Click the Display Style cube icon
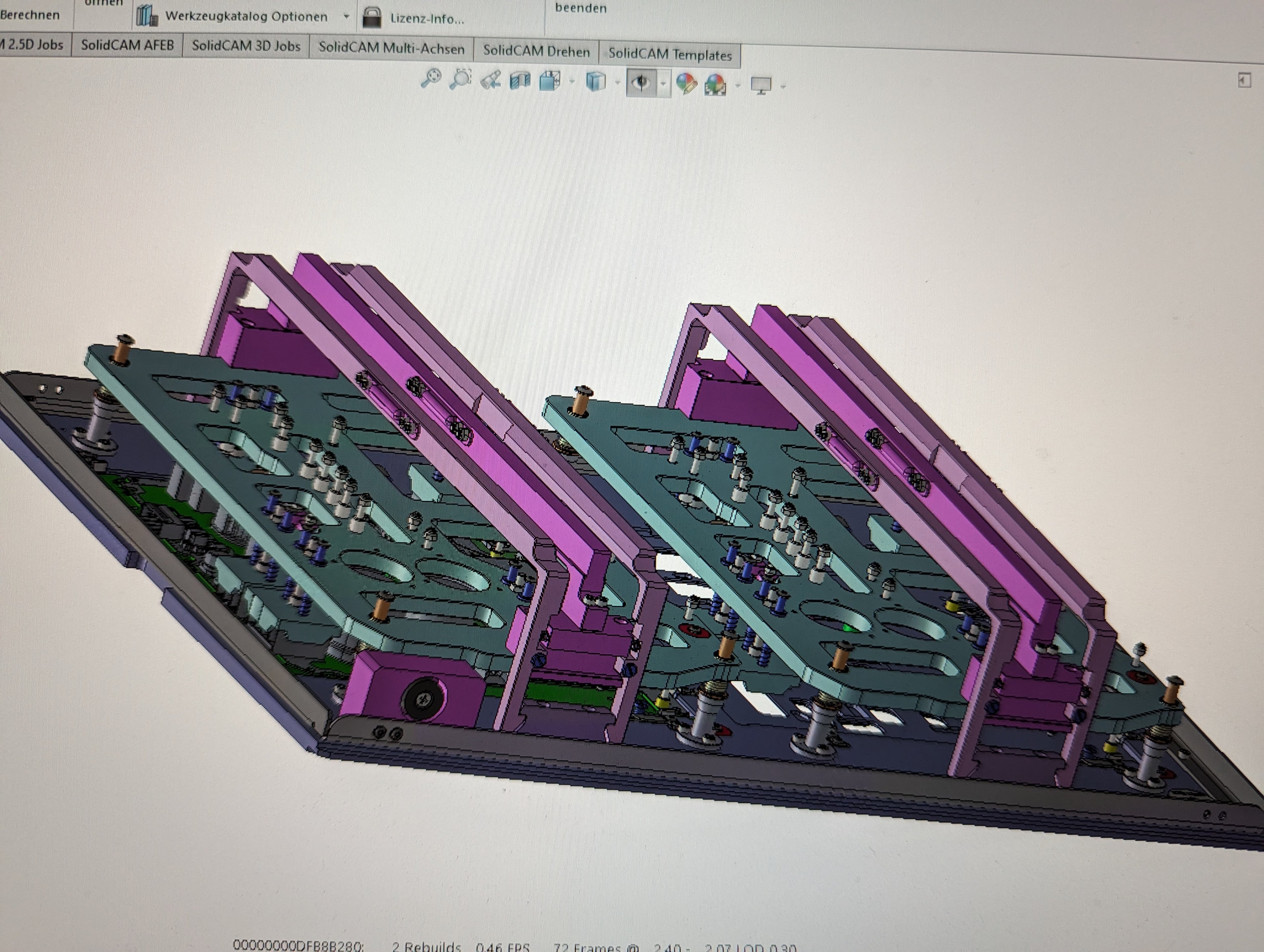 595,82
